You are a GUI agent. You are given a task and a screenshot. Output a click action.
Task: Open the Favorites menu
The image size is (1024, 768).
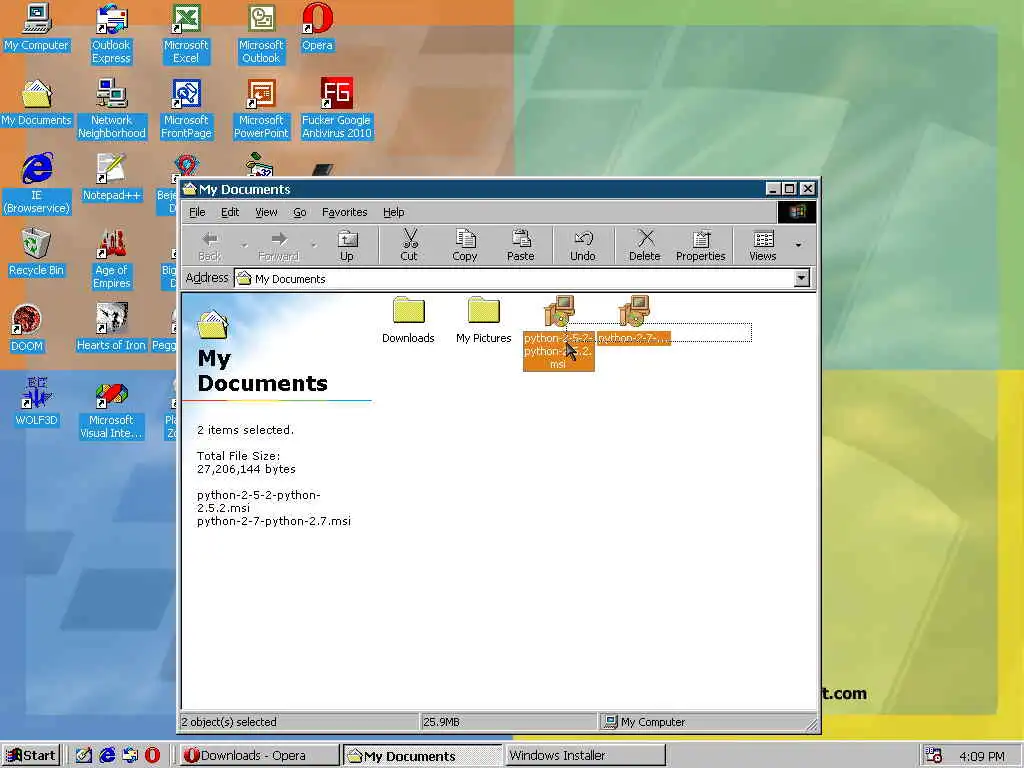point(344,212)
